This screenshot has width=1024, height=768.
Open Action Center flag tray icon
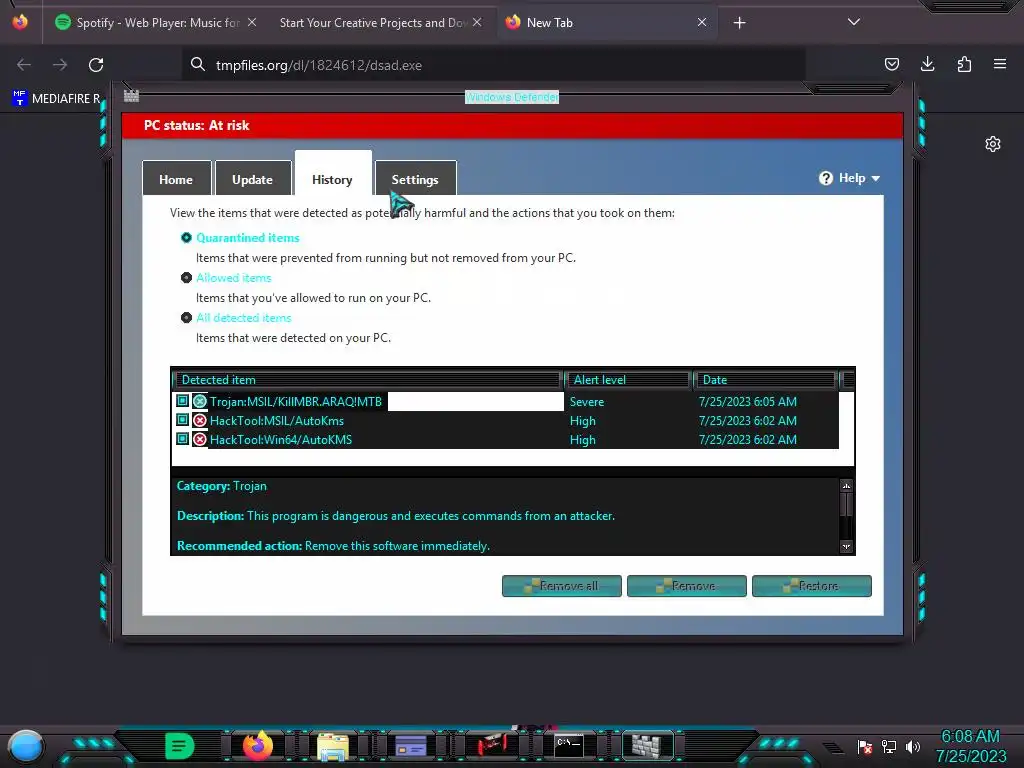(865, 746)
